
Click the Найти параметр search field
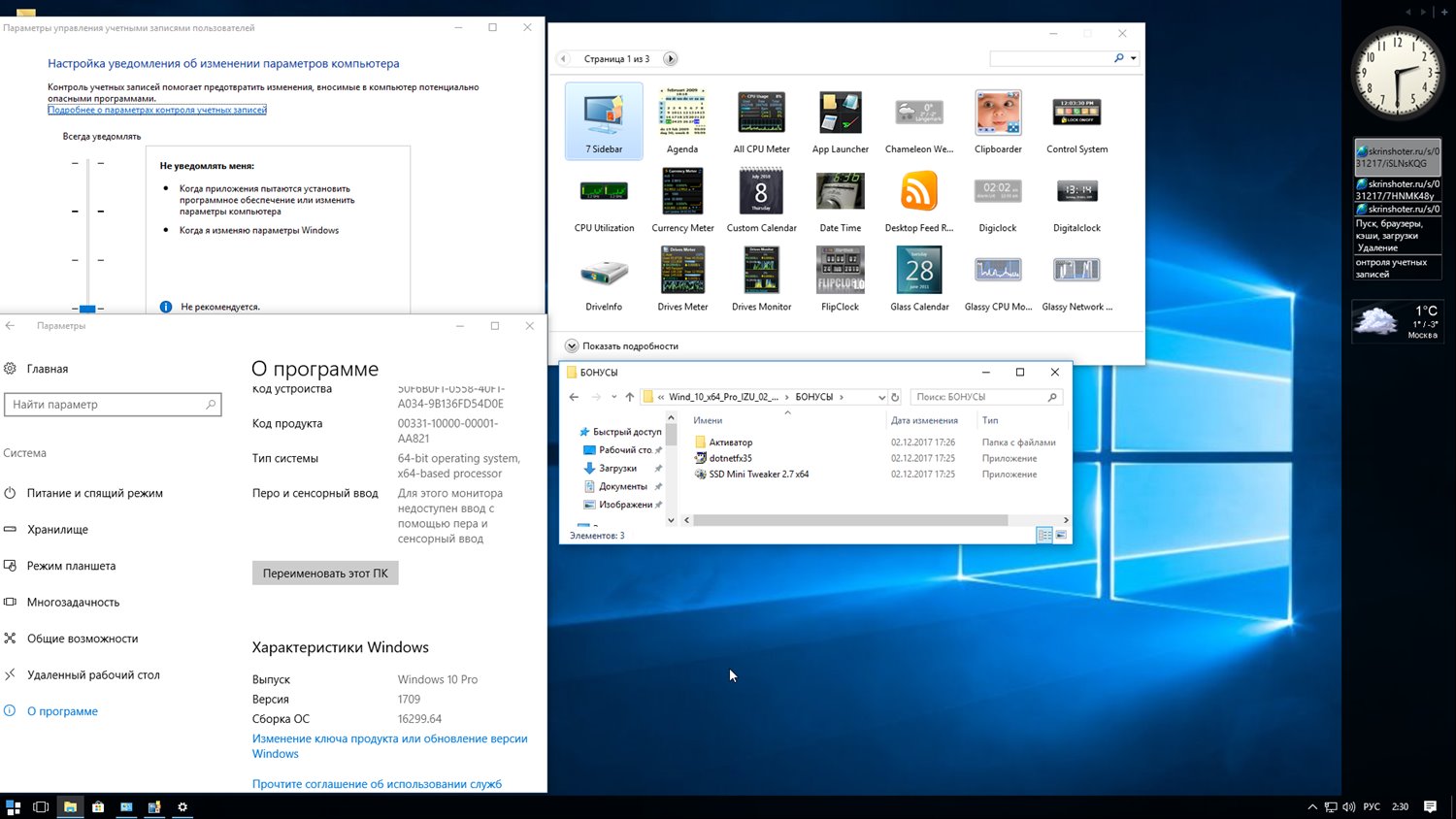[113, 405]
